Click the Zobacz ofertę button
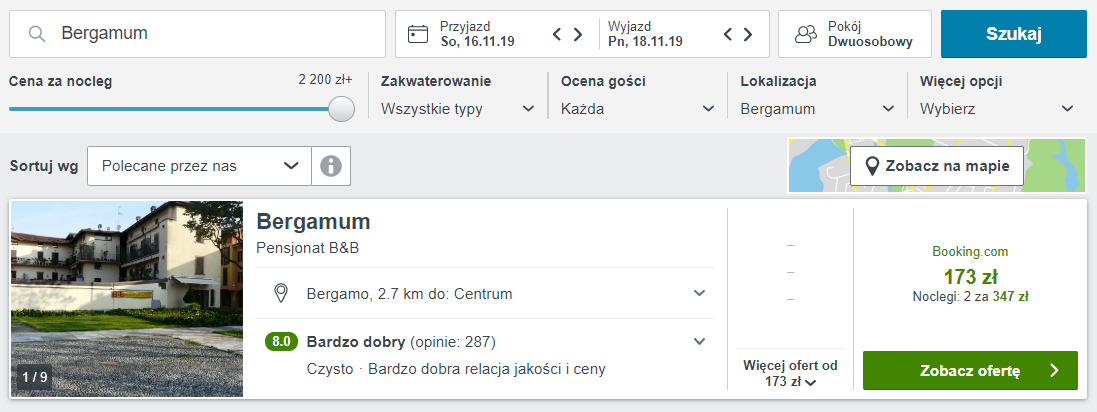This screenshot has width=1097, height=412. tap(970, 371)
